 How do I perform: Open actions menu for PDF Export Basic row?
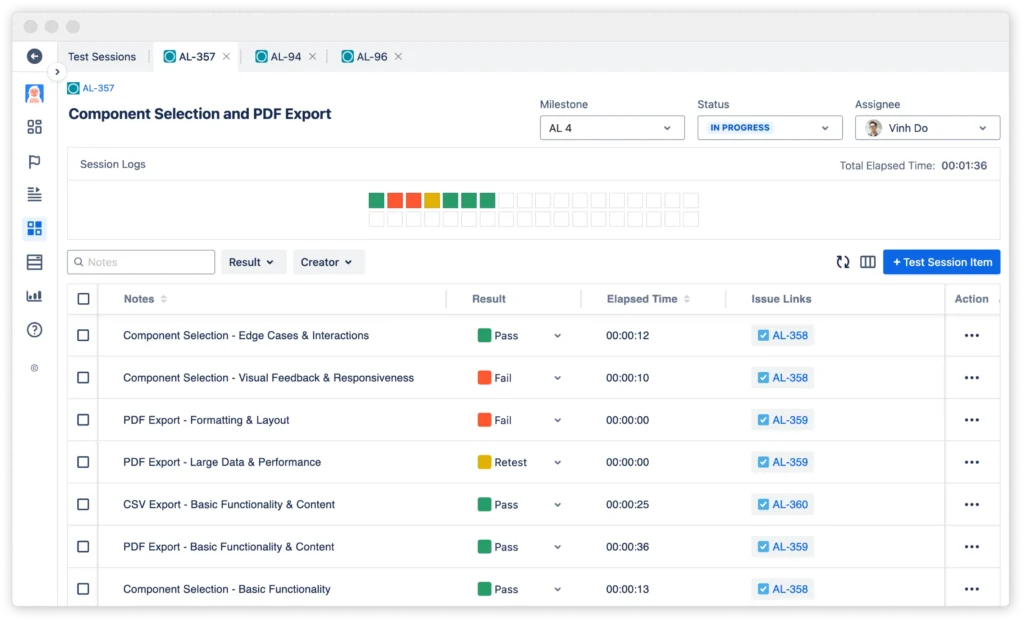point(972,547)
